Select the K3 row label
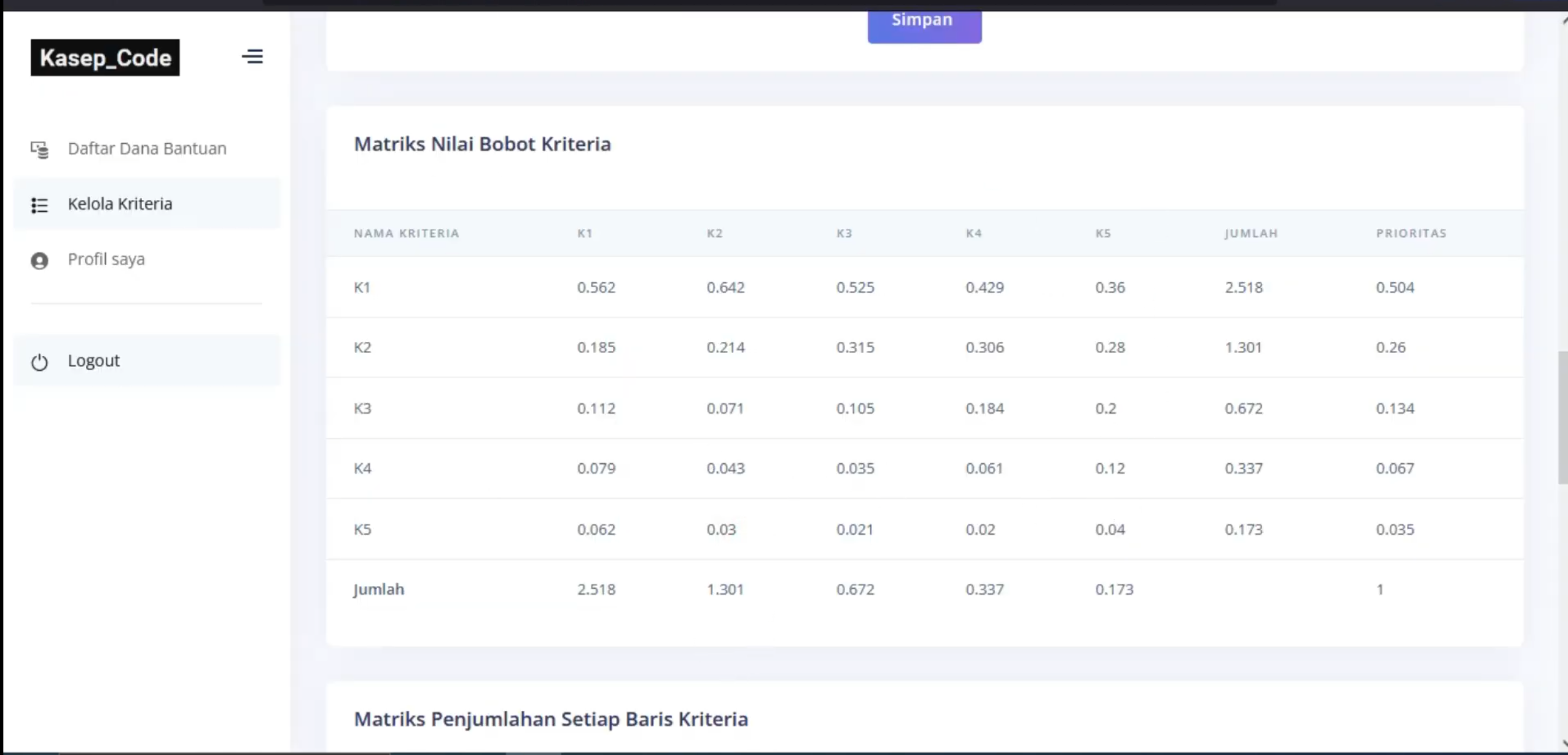The width and height of the screenshot is (1568, 755). point(362,408)
